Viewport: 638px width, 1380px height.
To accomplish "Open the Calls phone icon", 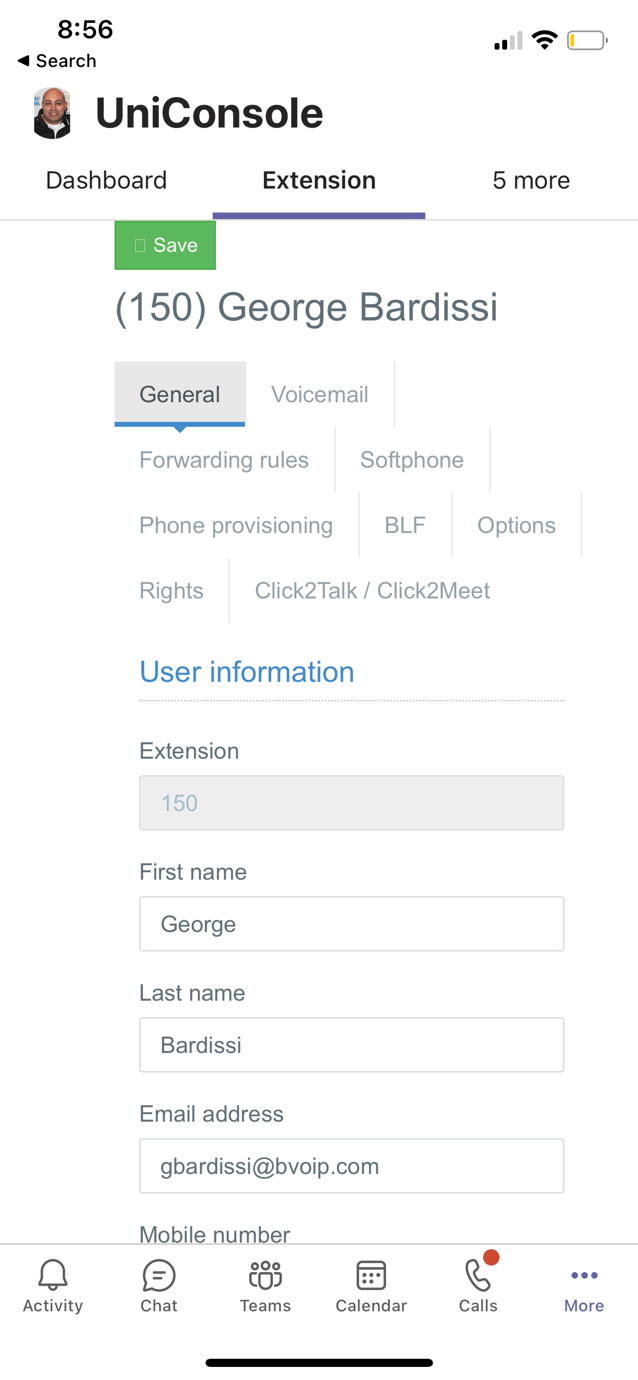I will pyautogui.click(x=478, y=1275).
